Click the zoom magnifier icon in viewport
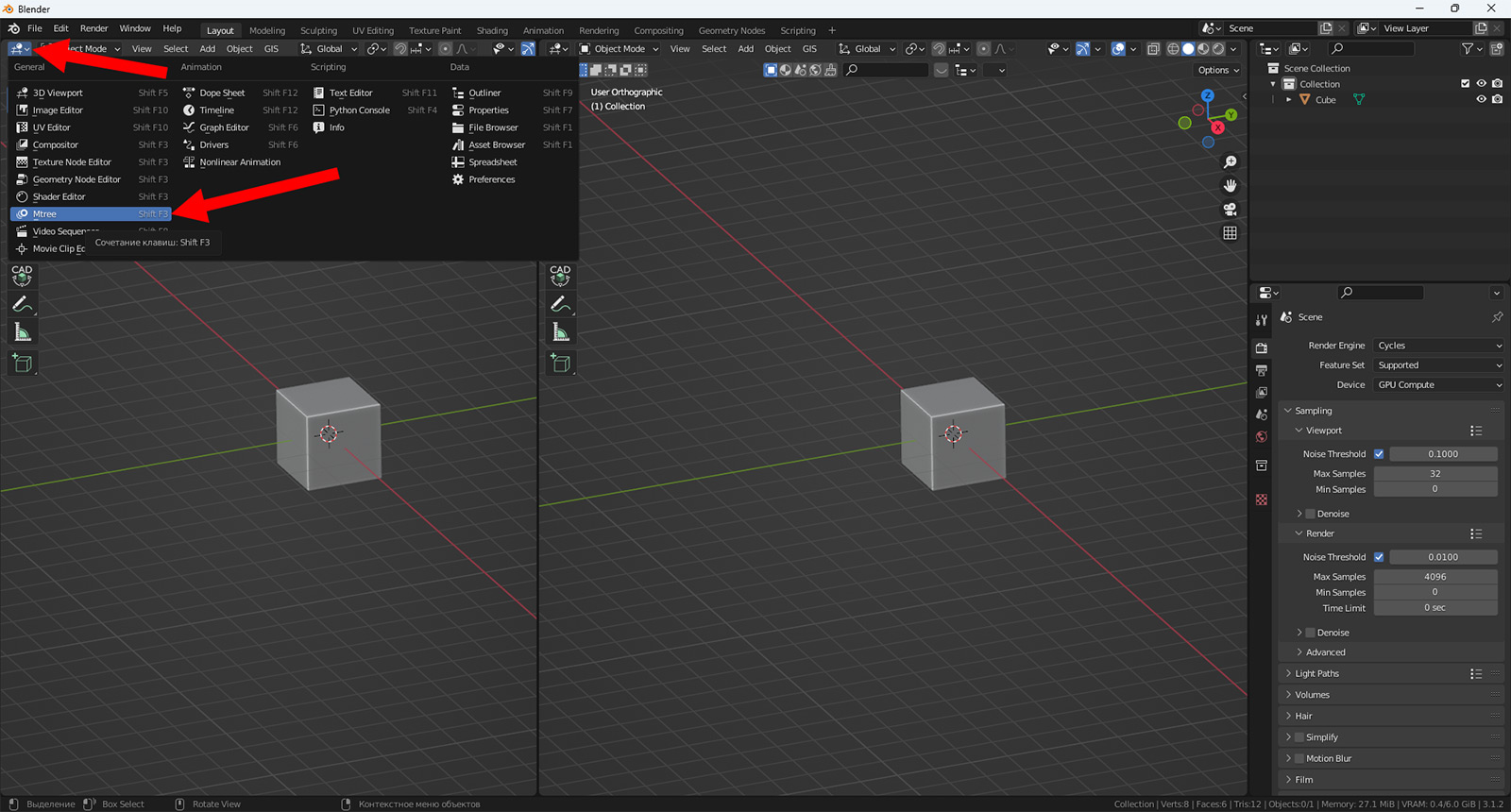 [1230, 162]
